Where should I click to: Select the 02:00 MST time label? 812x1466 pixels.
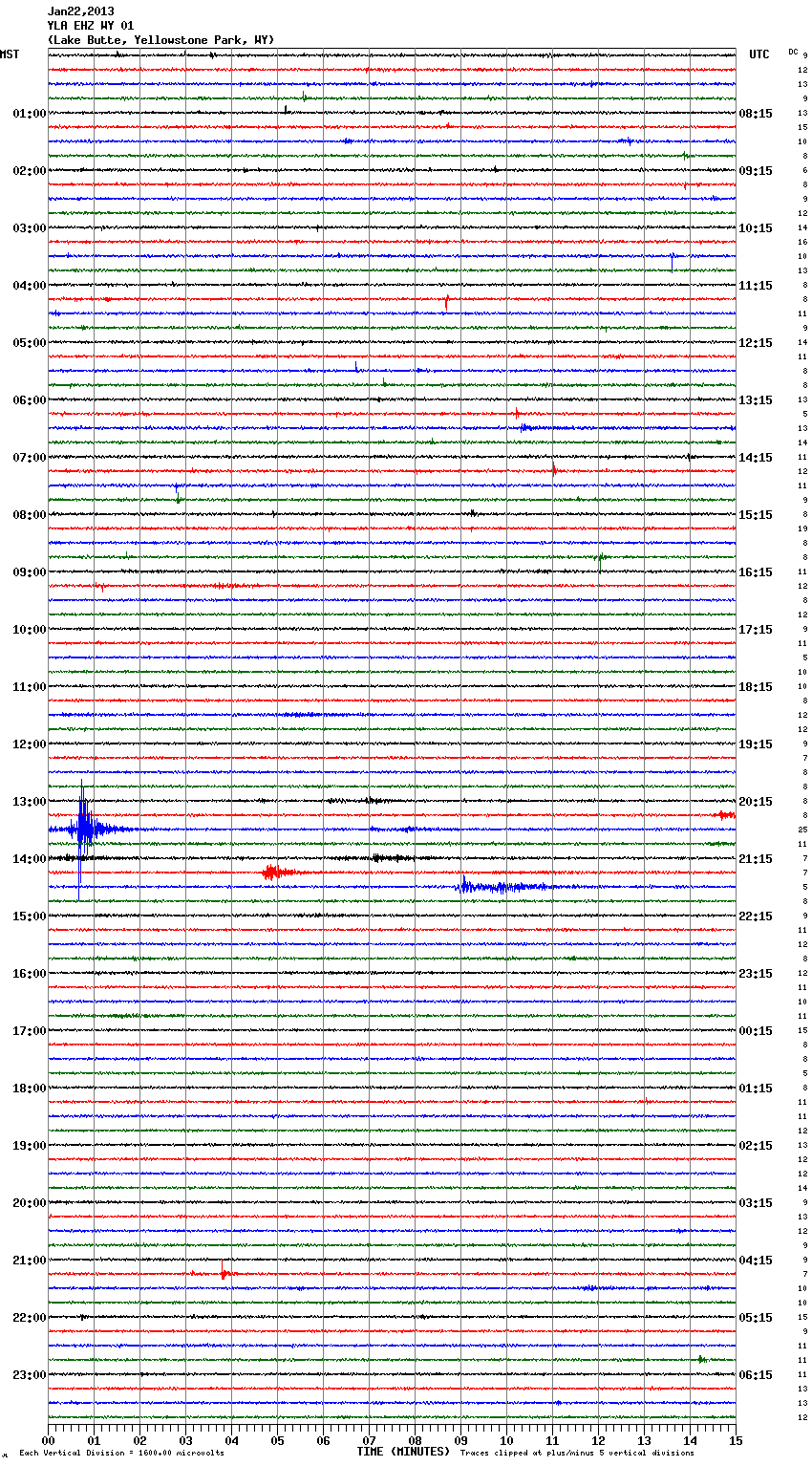pyautogui.click(x=30, y=171)
